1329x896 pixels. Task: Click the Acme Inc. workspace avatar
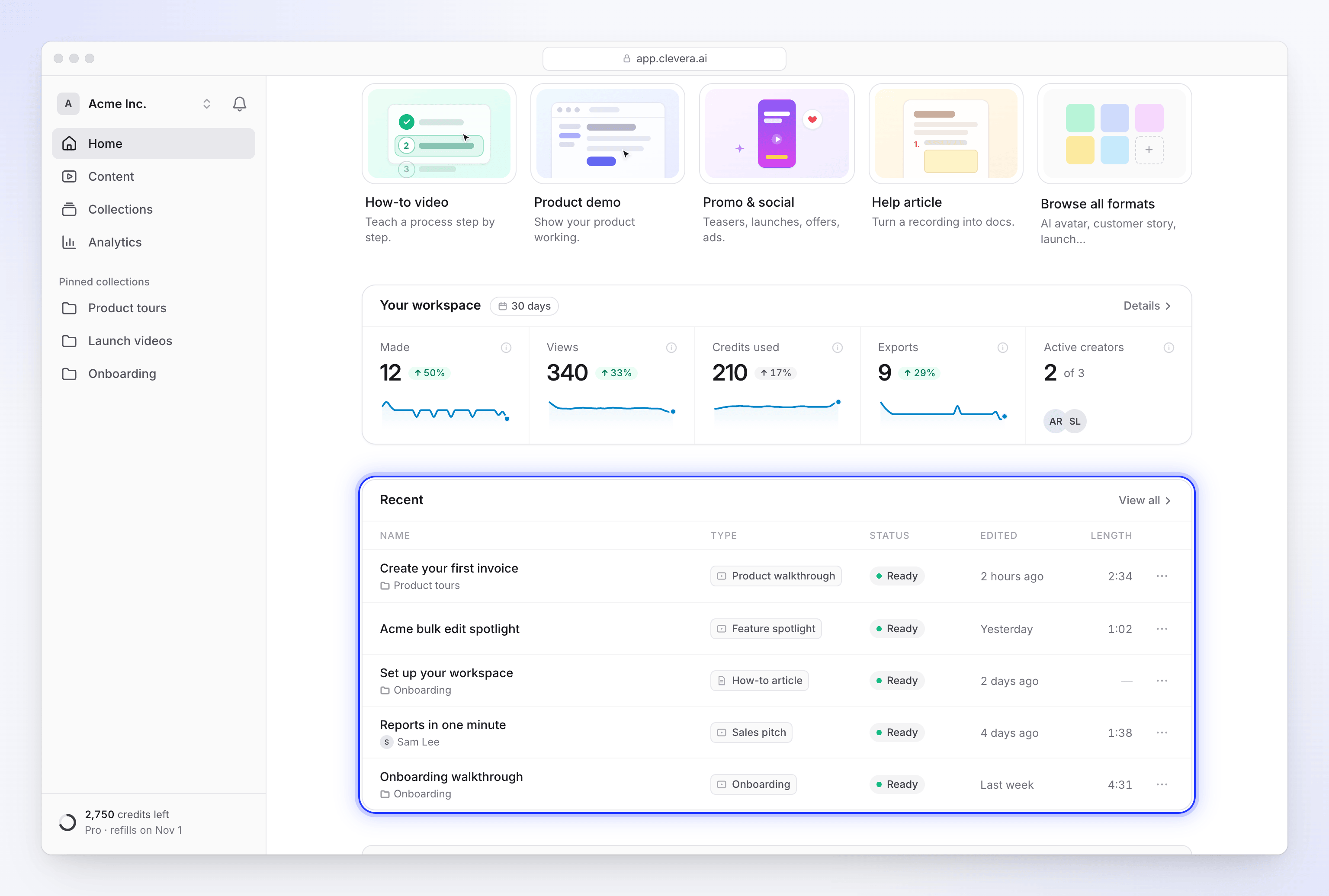pos(68,104)
